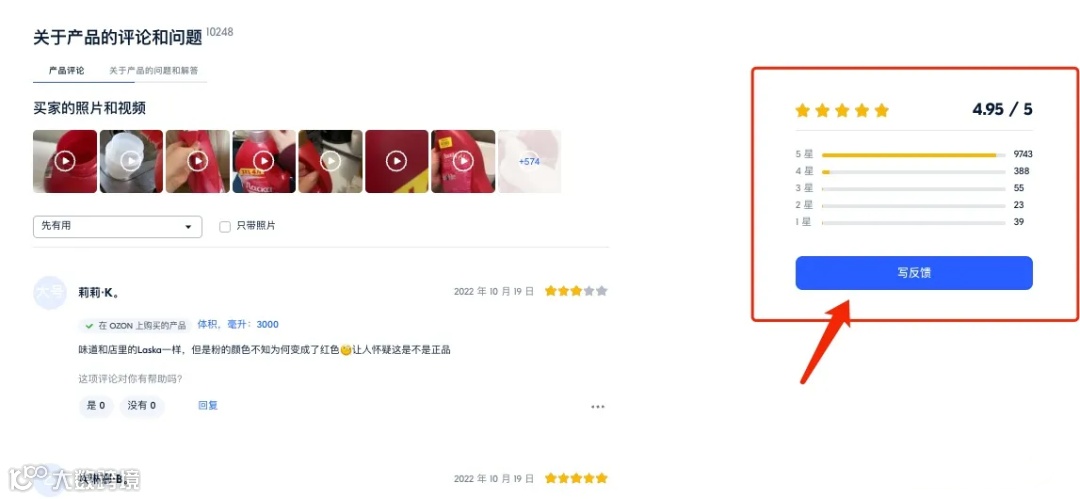Vote 没有 0 on review helpfulness
Image resolution: width=1080 pixels, height=499 pixels.
pyautogui.click(x=141, y=406)
